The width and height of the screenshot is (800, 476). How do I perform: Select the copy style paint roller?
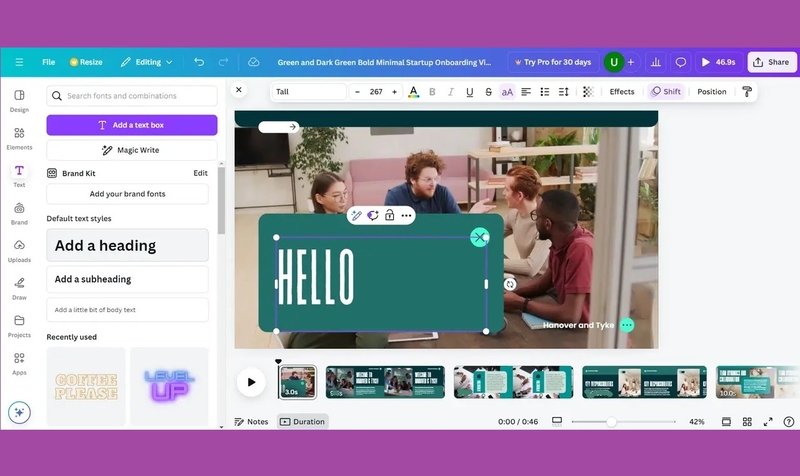click(747, 92)
